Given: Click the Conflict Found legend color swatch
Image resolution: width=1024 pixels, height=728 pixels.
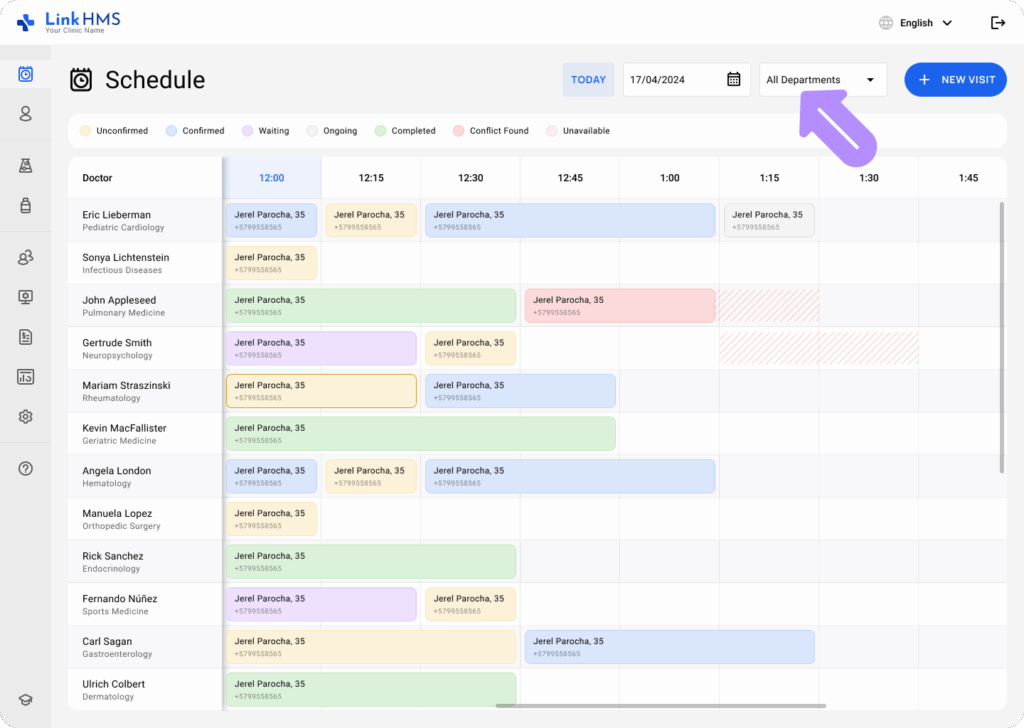Looking at the screenshot, I should click(x=459, y=131).
